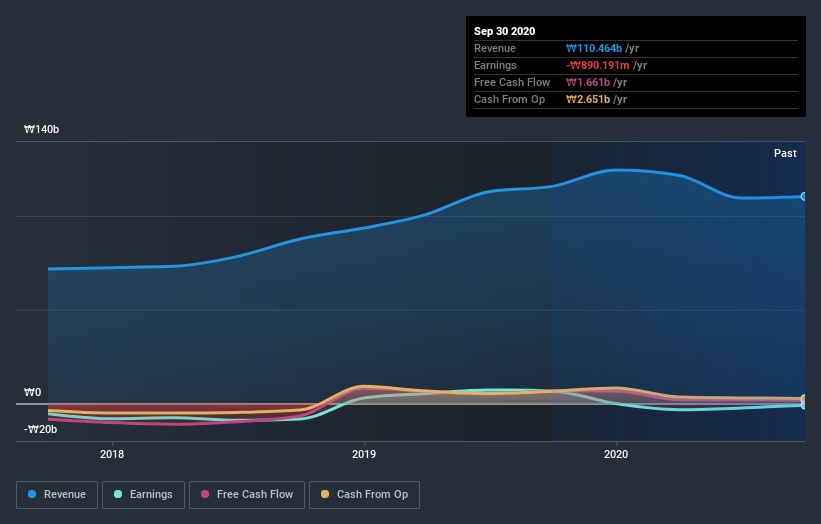Click the 2020 x-axis label

(x=616, y=454)
